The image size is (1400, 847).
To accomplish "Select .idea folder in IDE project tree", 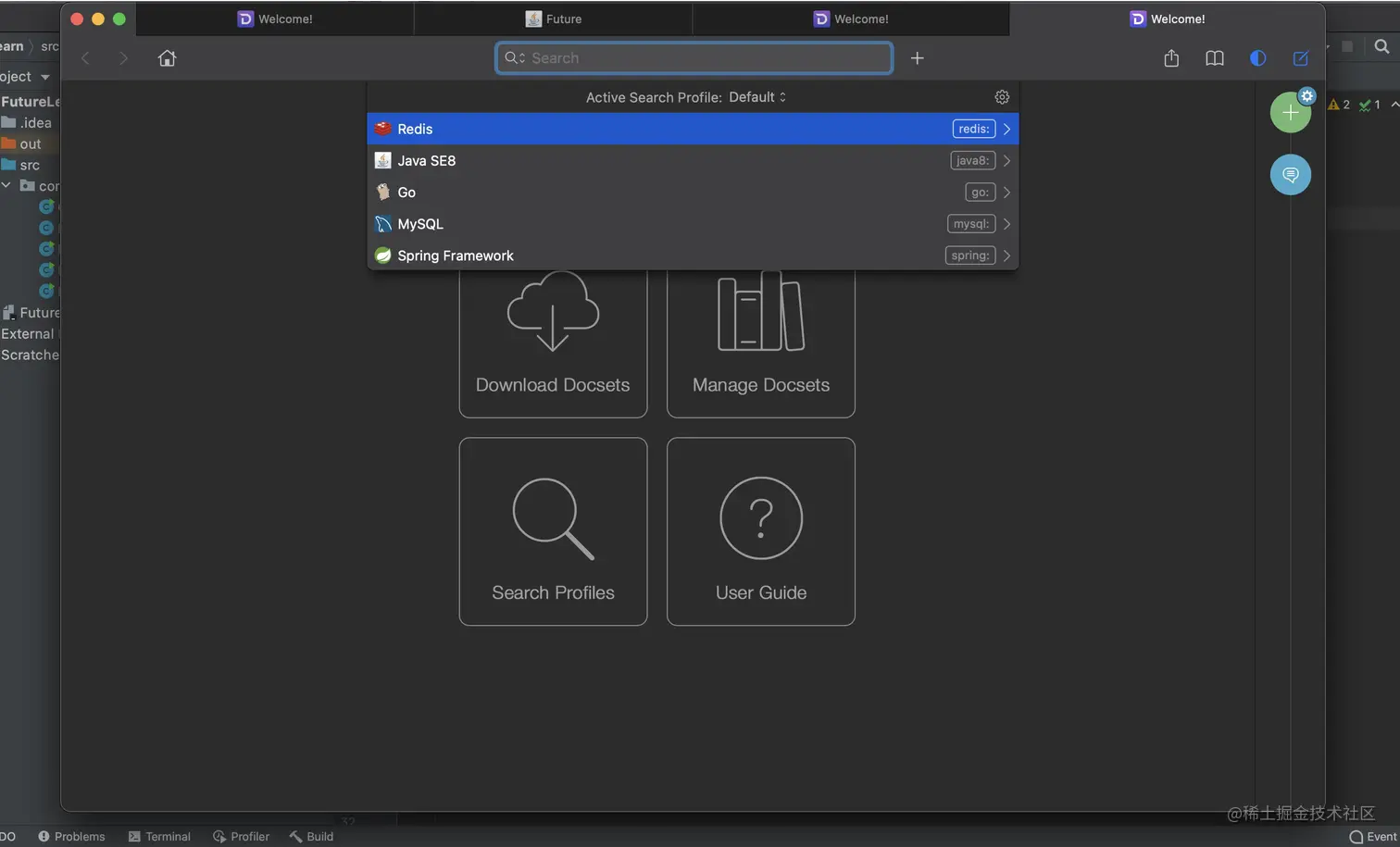I will coord(28,123).
